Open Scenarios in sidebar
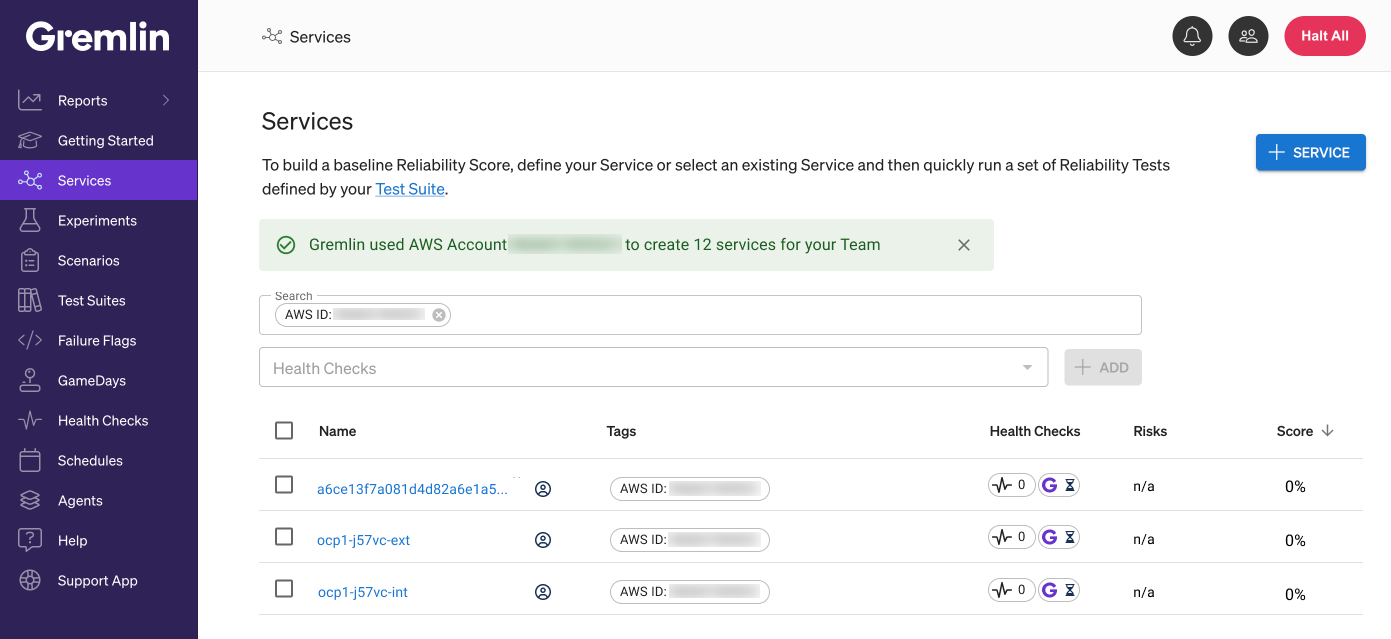The image size is (1391, 639). [89, 261]
